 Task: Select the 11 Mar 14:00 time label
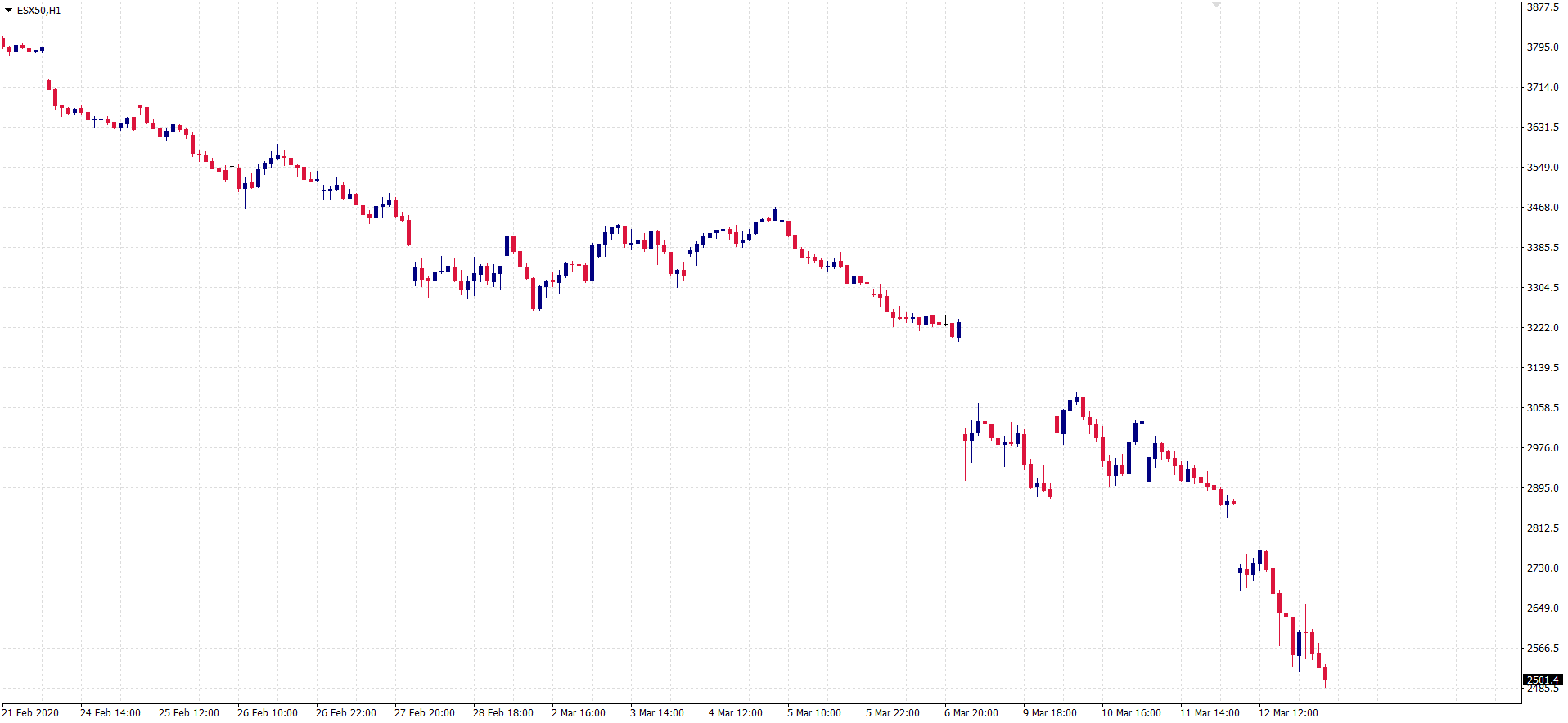(1210, 713)
